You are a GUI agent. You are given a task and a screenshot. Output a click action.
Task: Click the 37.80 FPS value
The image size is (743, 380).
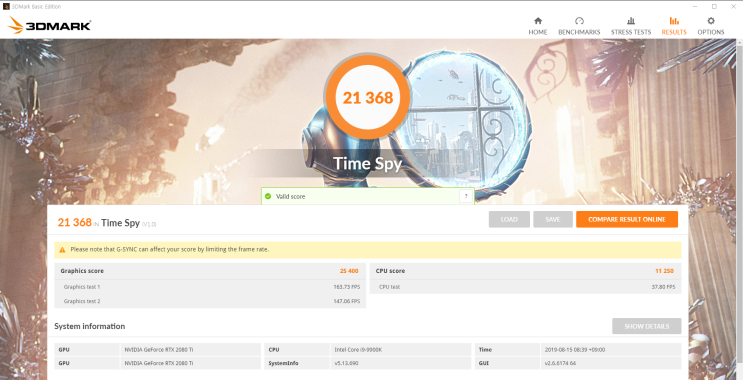663,287
